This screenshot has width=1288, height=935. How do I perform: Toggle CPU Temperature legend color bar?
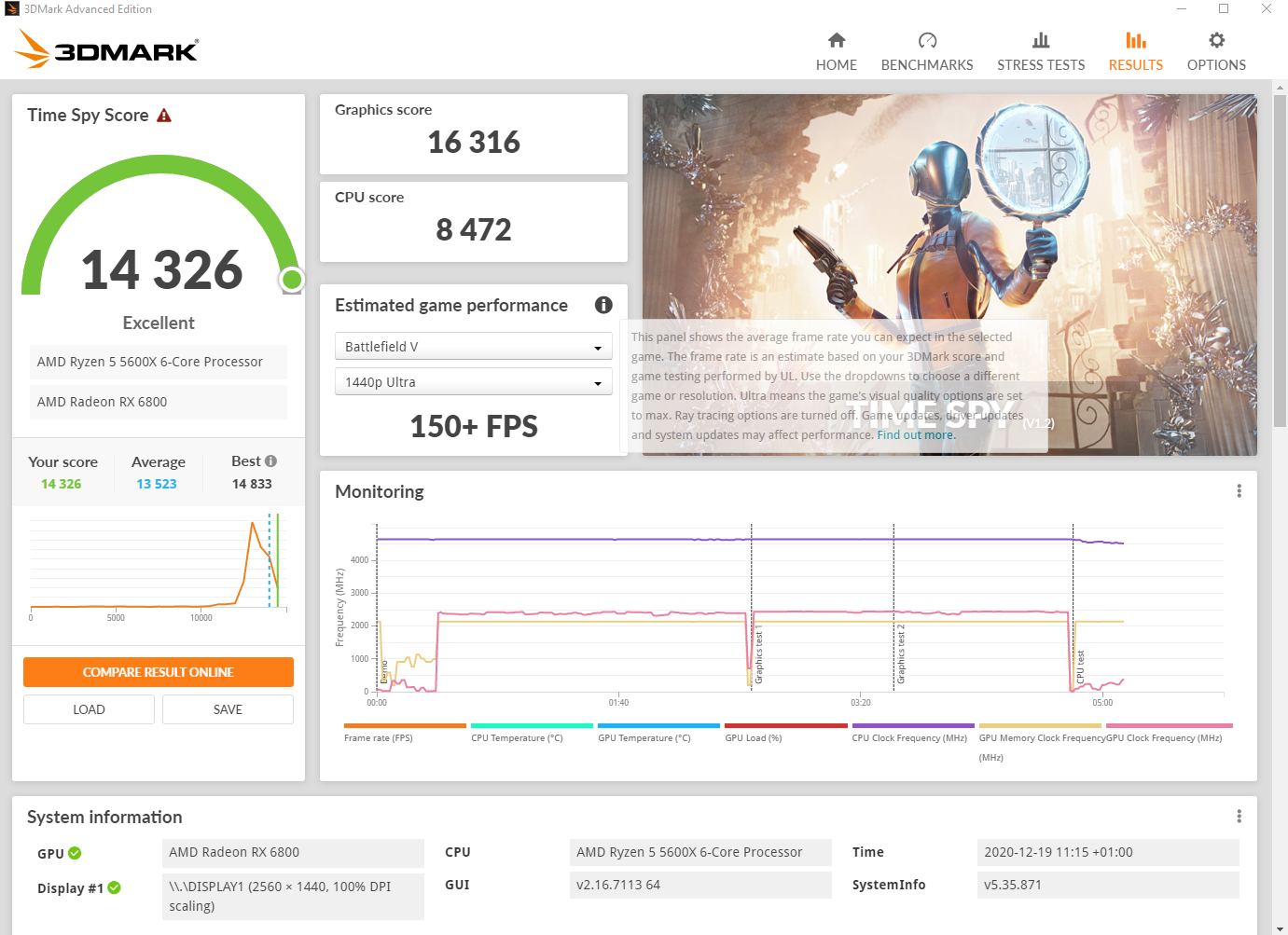(x=532, y=725)
